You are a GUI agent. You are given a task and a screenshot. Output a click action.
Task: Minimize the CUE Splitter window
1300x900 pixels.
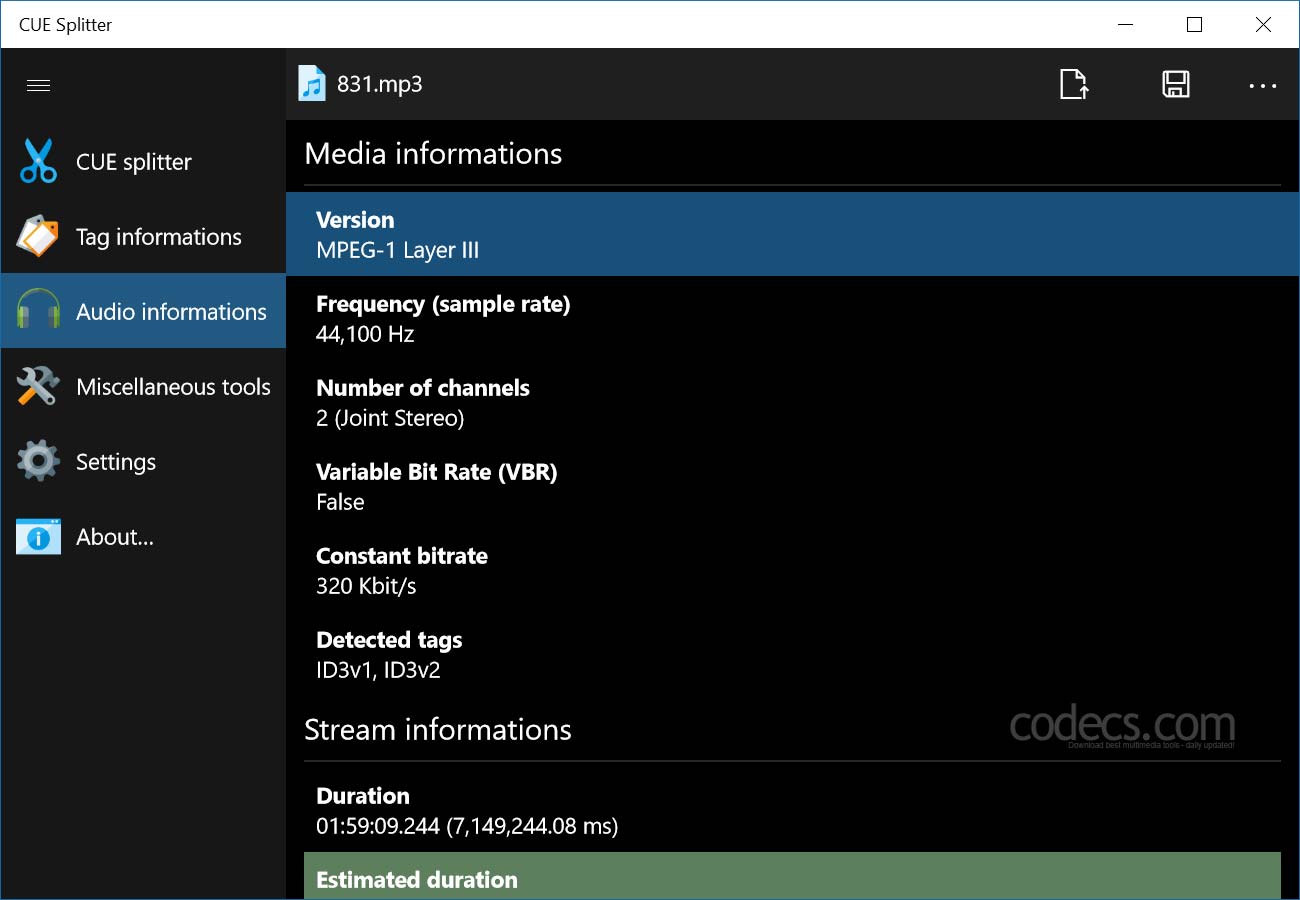pos(1124,25)
